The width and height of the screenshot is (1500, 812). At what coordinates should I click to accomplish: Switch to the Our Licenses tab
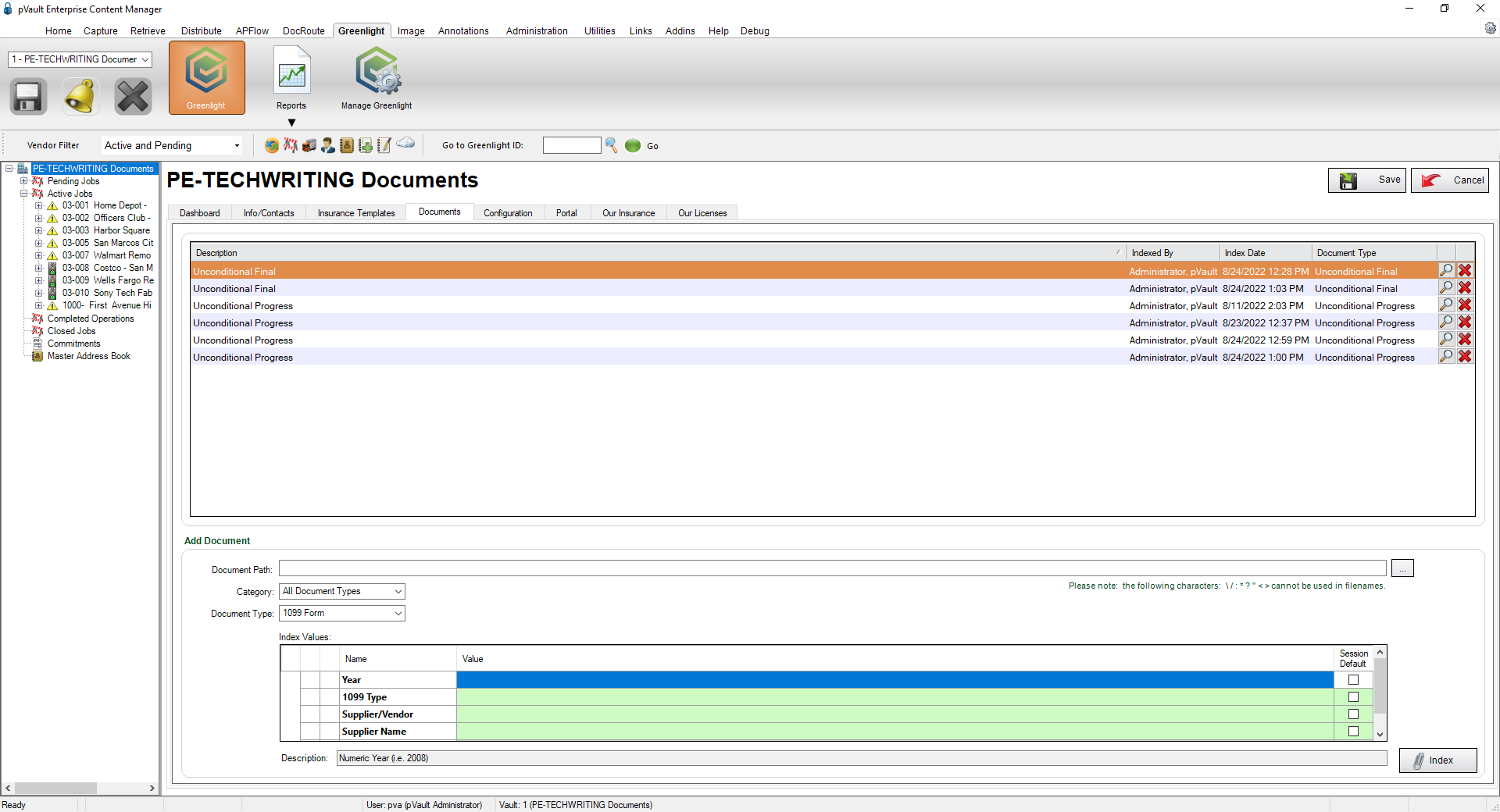(702, 213)
